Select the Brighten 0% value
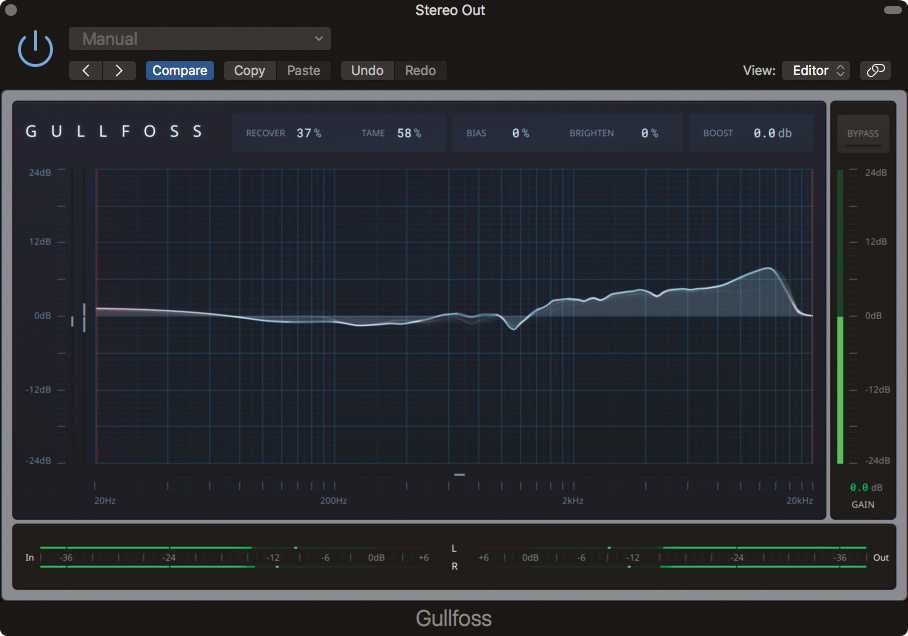The image size is (908, 636). click(649, 133)
